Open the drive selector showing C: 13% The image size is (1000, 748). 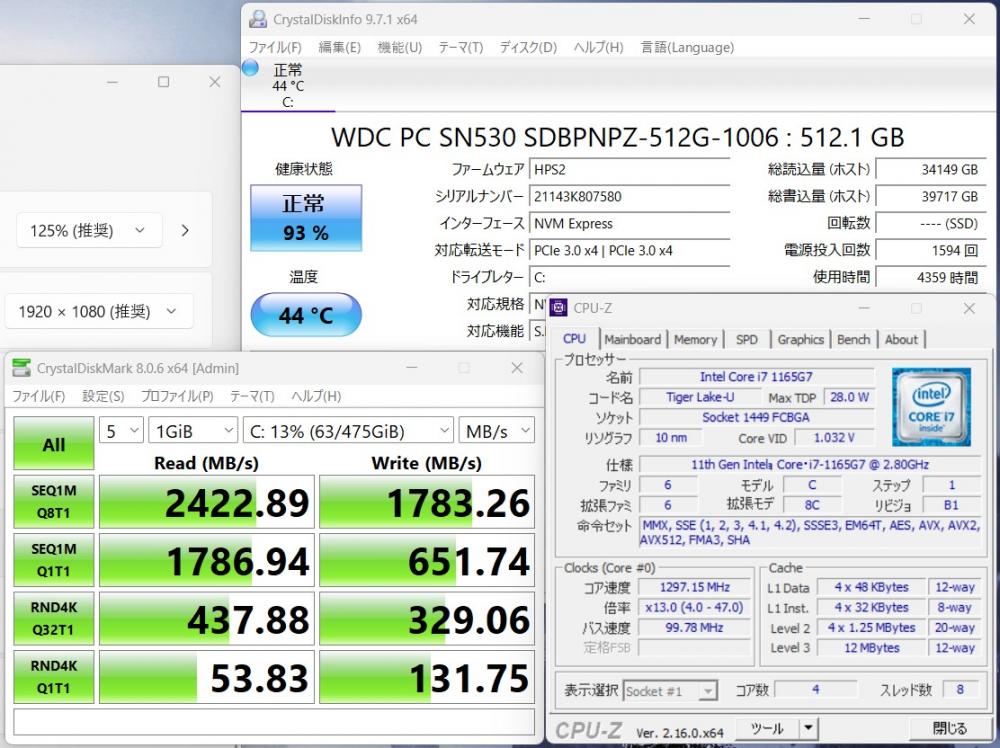(348, 431)
